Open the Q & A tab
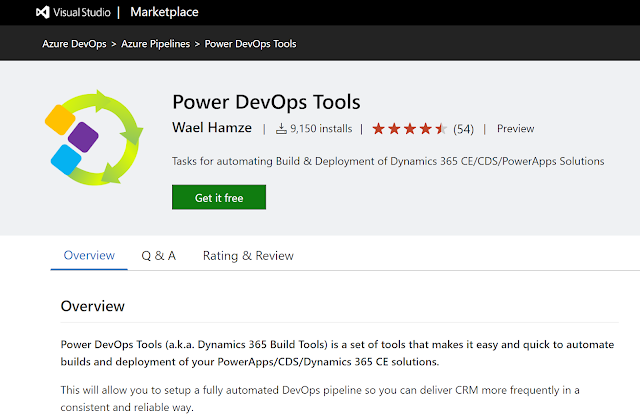The height and width of the screenshot is (415, 640). (x=159, y=256)
